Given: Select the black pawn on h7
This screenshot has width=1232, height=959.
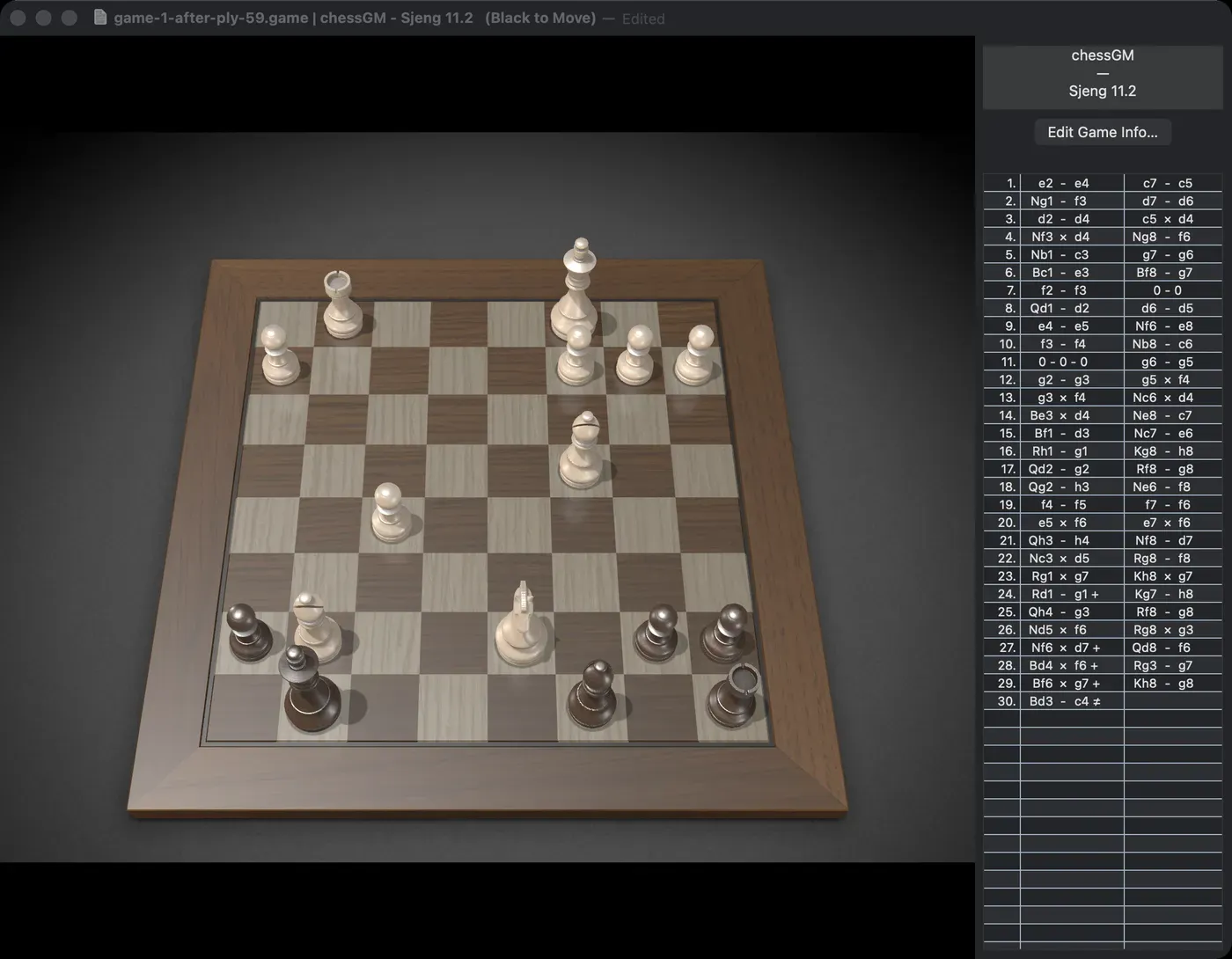Looking at the screenshot, I should (x=249, y=633).
